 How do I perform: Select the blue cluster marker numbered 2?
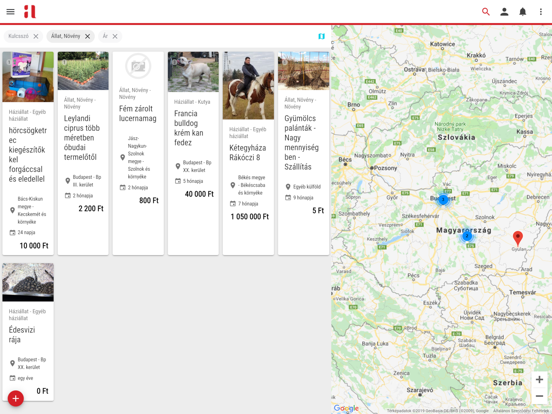pos(467,236)
